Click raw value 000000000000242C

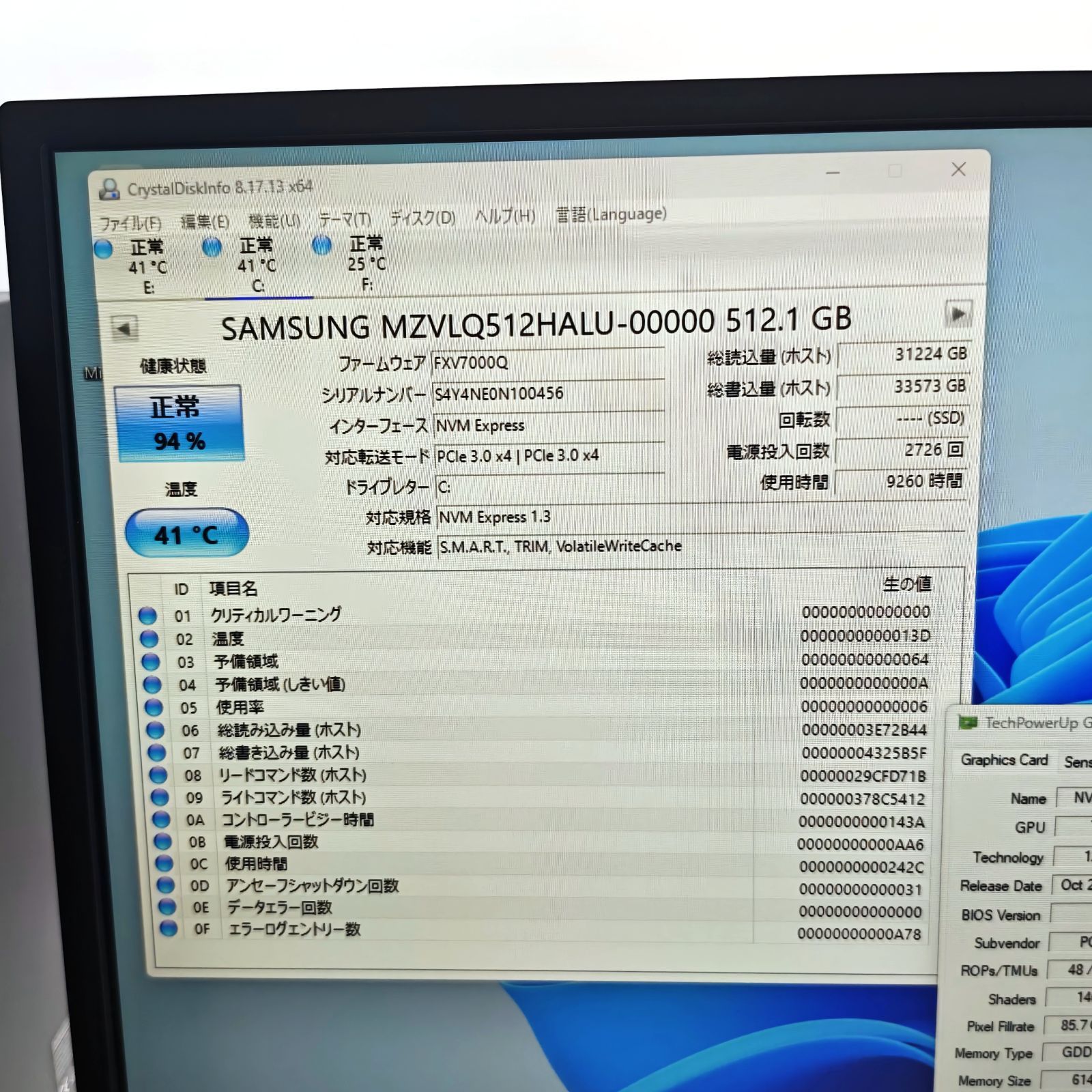(861, 867)
